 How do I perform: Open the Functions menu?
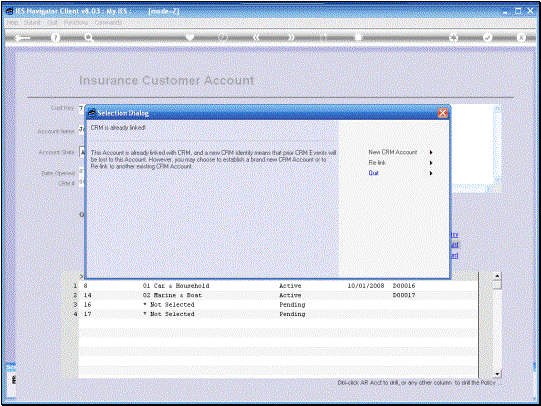point(76,22)
